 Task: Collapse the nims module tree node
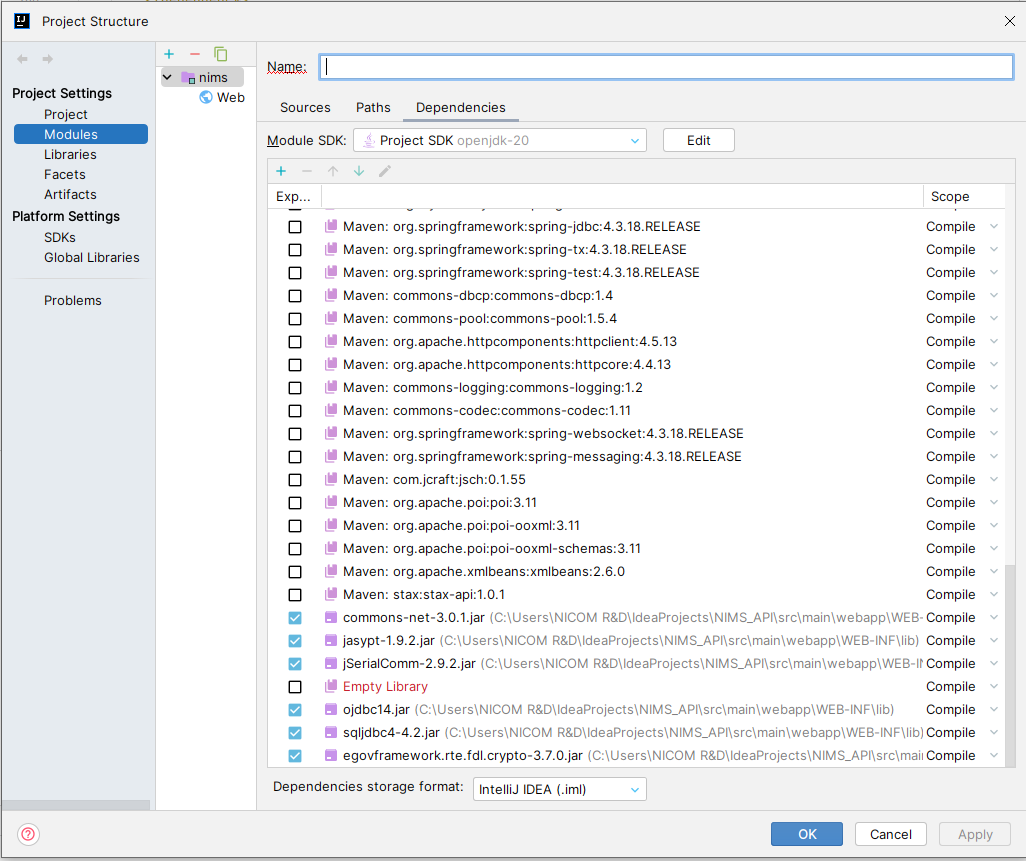tap(168, 78)
